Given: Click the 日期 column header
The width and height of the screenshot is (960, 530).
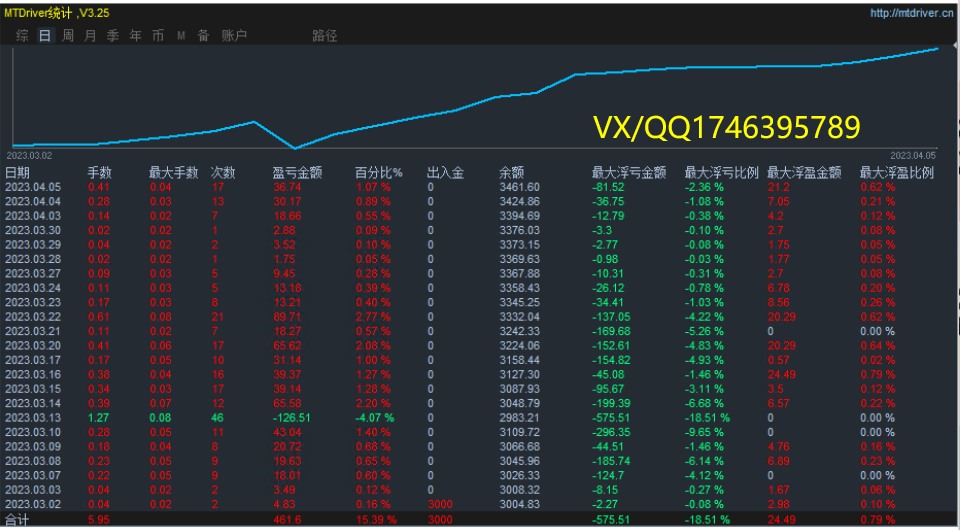Looking at the screenshot, I should 17,173.
